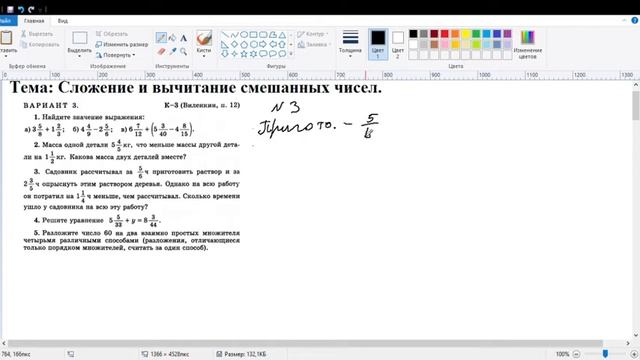
Task: Choose the Down arrow shape
Action: 224,53
